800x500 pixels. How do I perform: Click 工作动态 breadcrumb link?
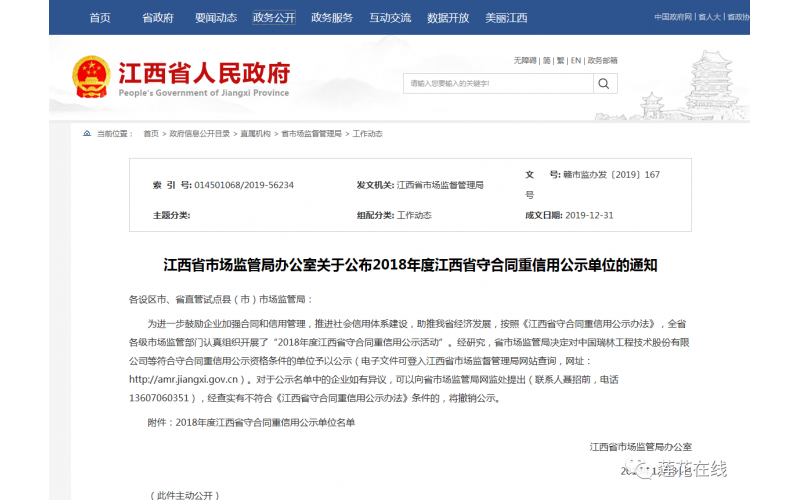pyautogui.click(x=367, y=134)
